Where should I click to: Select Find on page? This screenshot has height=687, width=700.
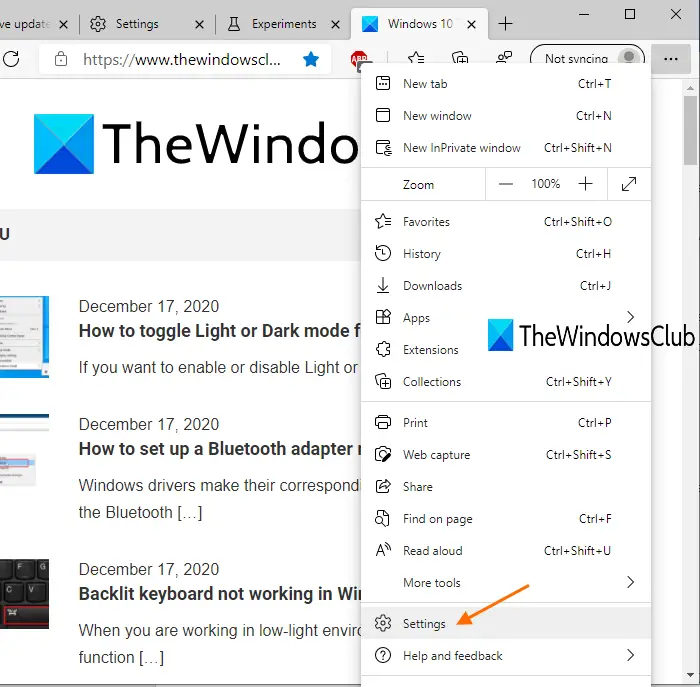tap(506, 519)
